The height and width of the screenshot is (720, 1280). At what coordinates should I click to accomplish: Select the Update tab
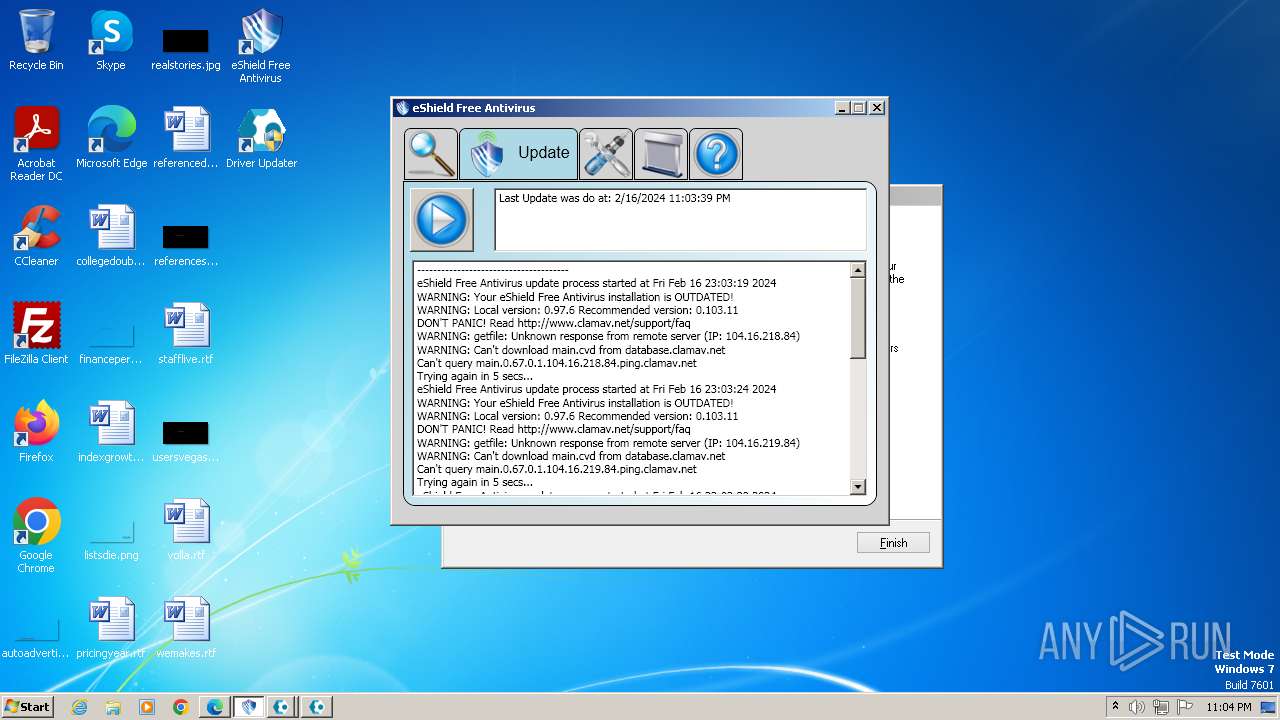tap(518, 154)
